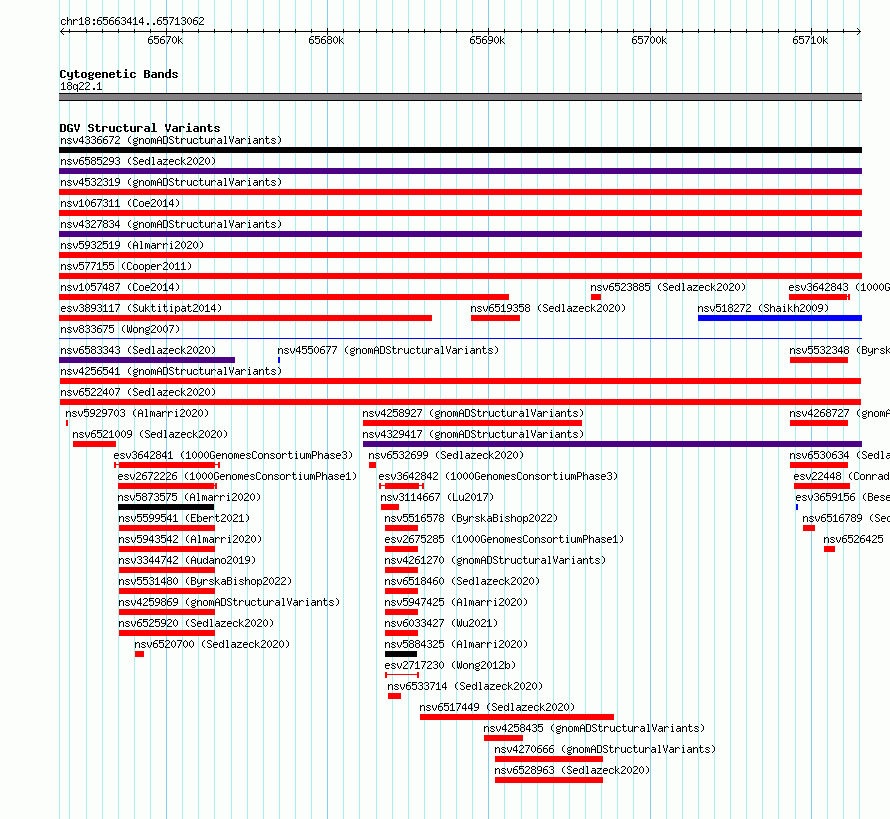The width and height of the screenshot is (890, 819).
Task: Click nsv4327834 variant label
Action: coord(171,224)
